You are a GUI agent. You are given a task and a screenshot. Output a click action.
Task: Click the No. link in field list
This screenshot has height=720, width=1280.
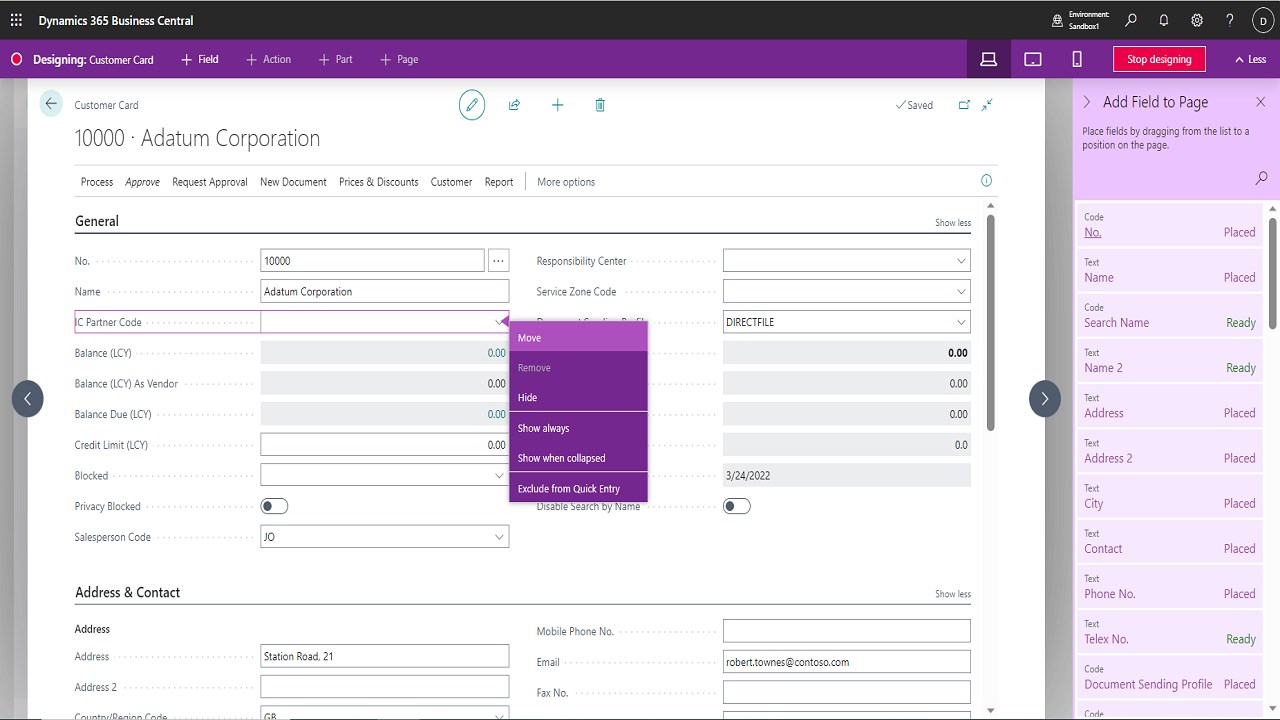coord(1093,232)
